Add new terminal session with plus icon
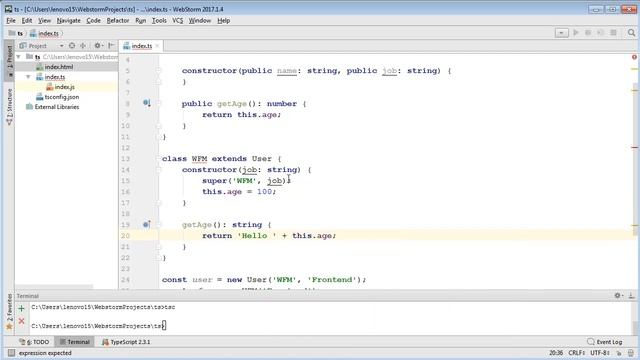Viewport: 640px width, 360px height. (x=21, y=309)
